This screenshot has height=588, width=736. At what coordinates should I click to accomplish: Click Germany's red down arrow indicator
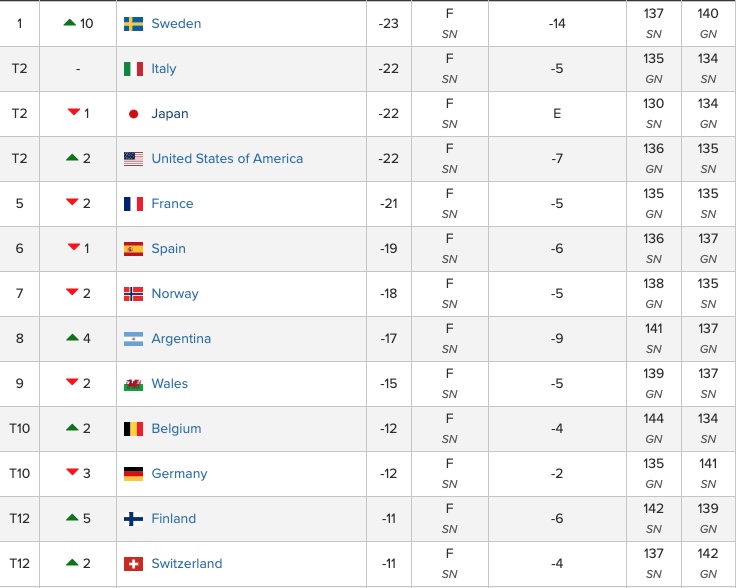(72, 472)
